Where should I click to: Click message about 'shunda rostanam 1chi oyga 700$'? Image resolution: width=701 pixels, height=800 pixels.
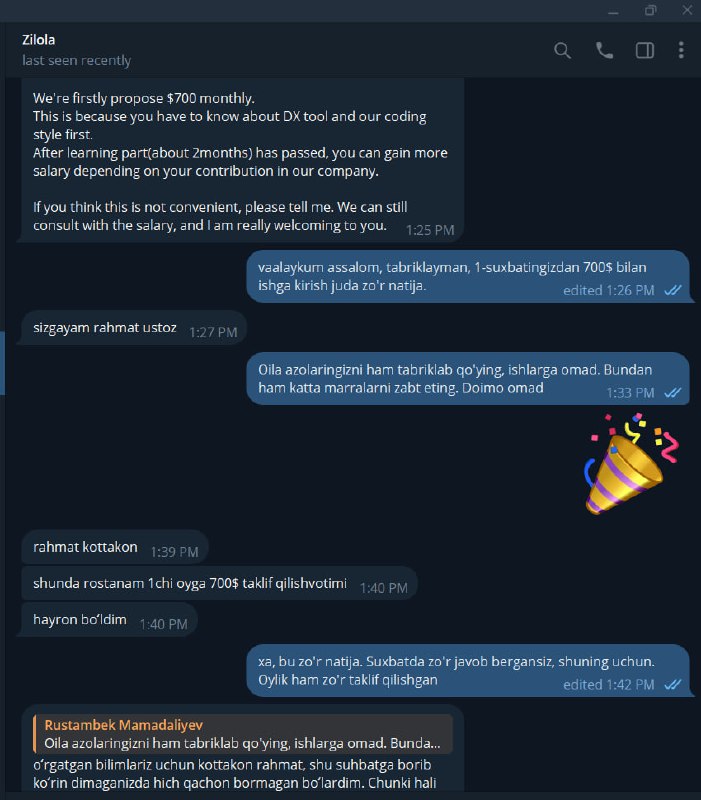tap(219, 583)
